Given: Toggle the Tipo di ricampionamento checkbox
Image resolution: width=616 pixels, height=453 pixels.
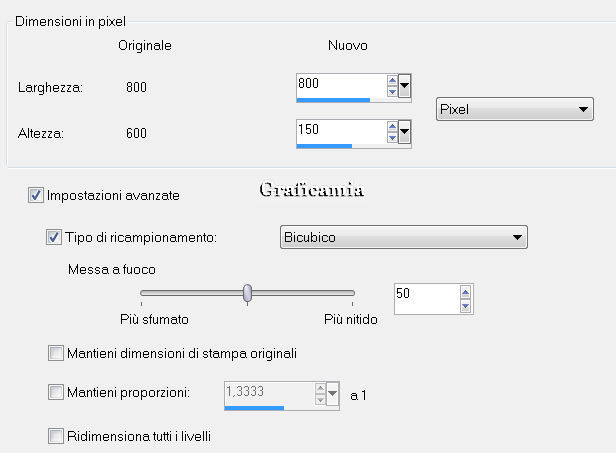Looking at the screenshot, I should (x=54, y=237).
